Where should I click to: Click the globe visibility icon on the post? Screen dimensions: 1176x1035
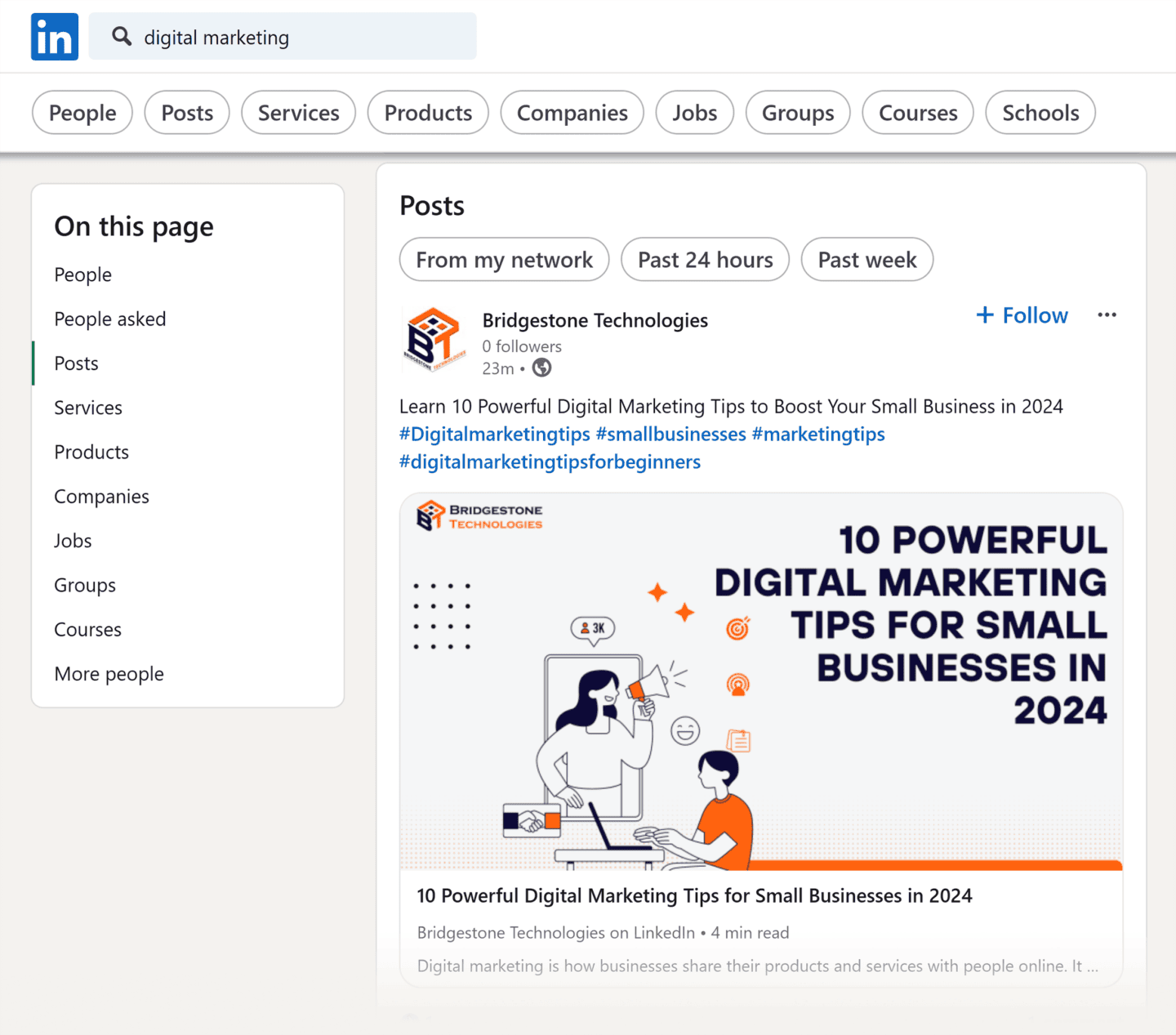pyautogui.click(x=541, y=368)
